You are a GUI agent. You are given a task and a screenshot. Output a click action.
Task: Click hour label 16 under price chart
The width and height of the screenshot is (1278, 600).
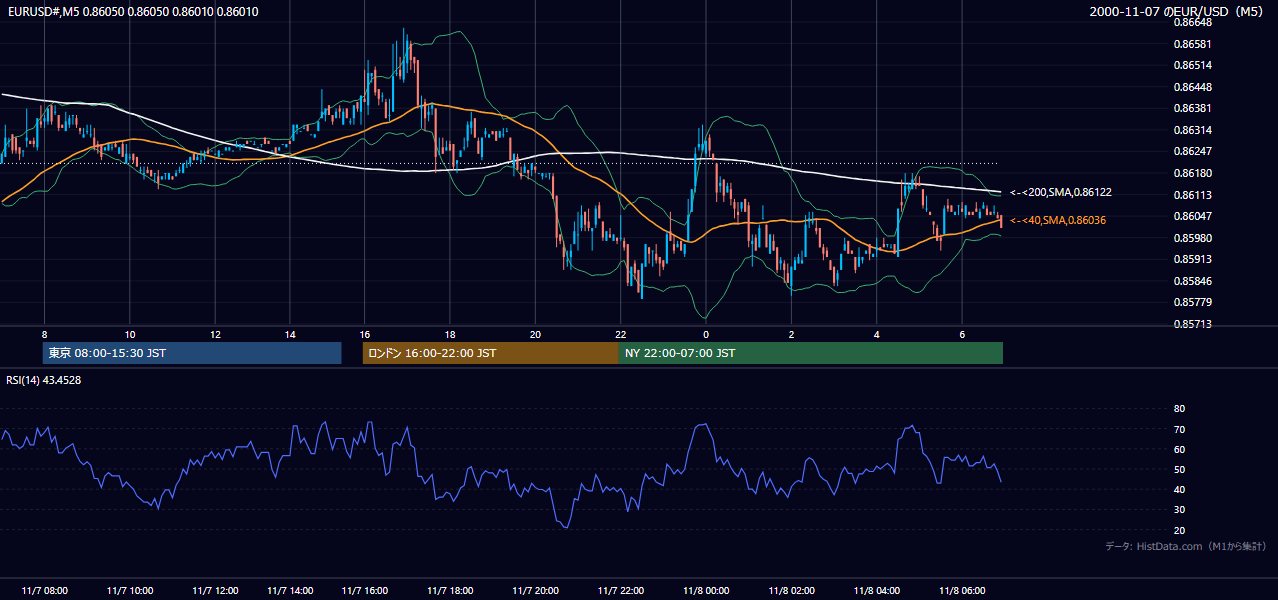pos(365,334)
